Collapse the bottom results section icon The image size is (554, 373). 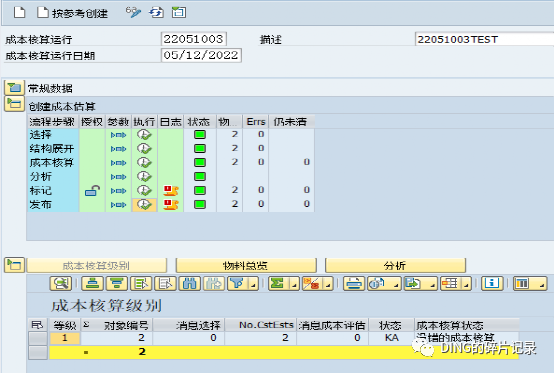(14, 265)
